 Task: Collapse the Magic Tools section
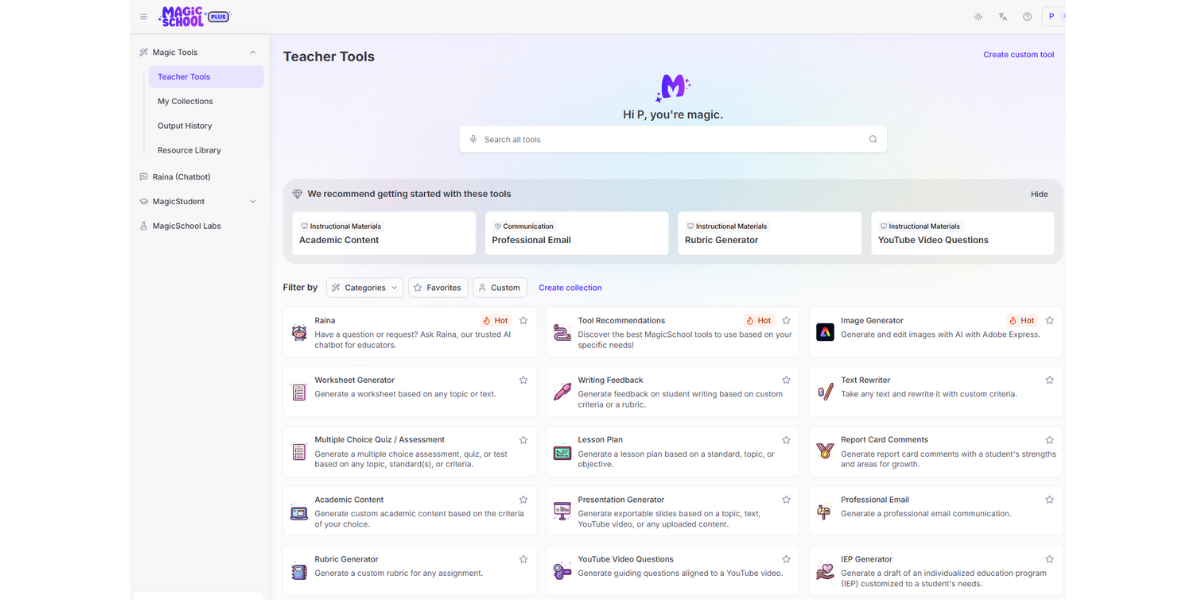point(253,52)
